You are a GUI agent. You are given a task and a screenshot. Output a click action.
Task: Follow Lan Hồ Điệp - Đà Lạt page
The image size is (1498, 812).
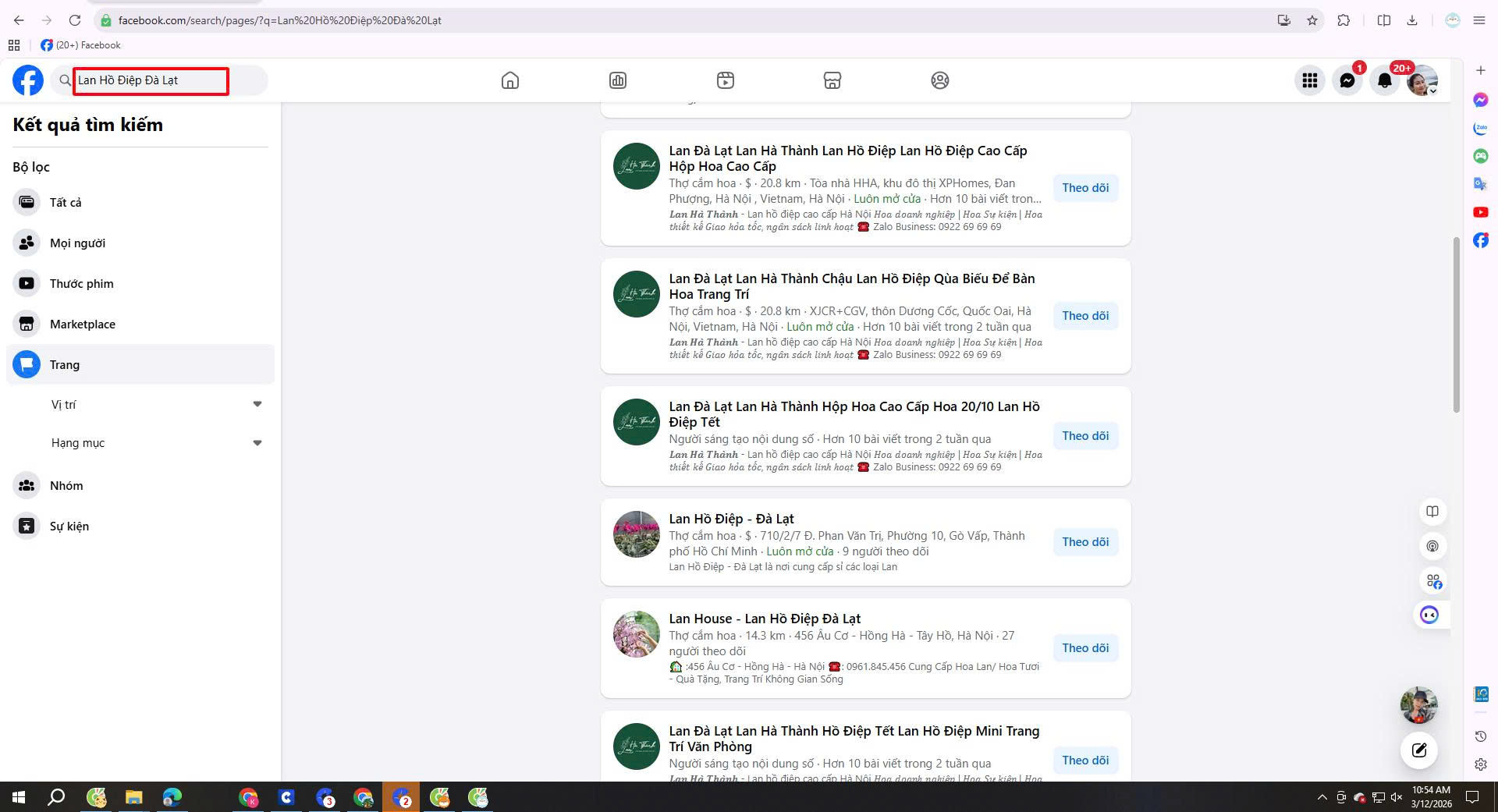coord(1085,542)
